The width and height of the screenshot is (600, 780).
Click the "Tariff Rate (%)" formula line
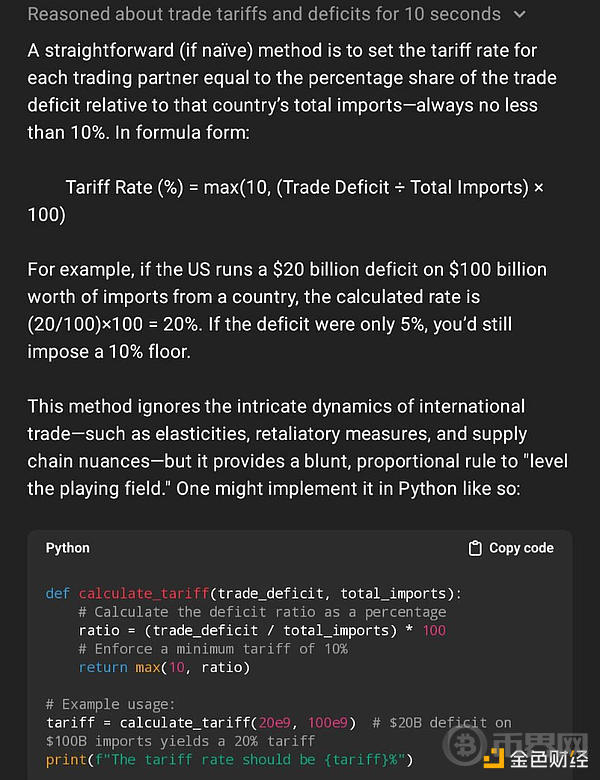coord(290,200)
